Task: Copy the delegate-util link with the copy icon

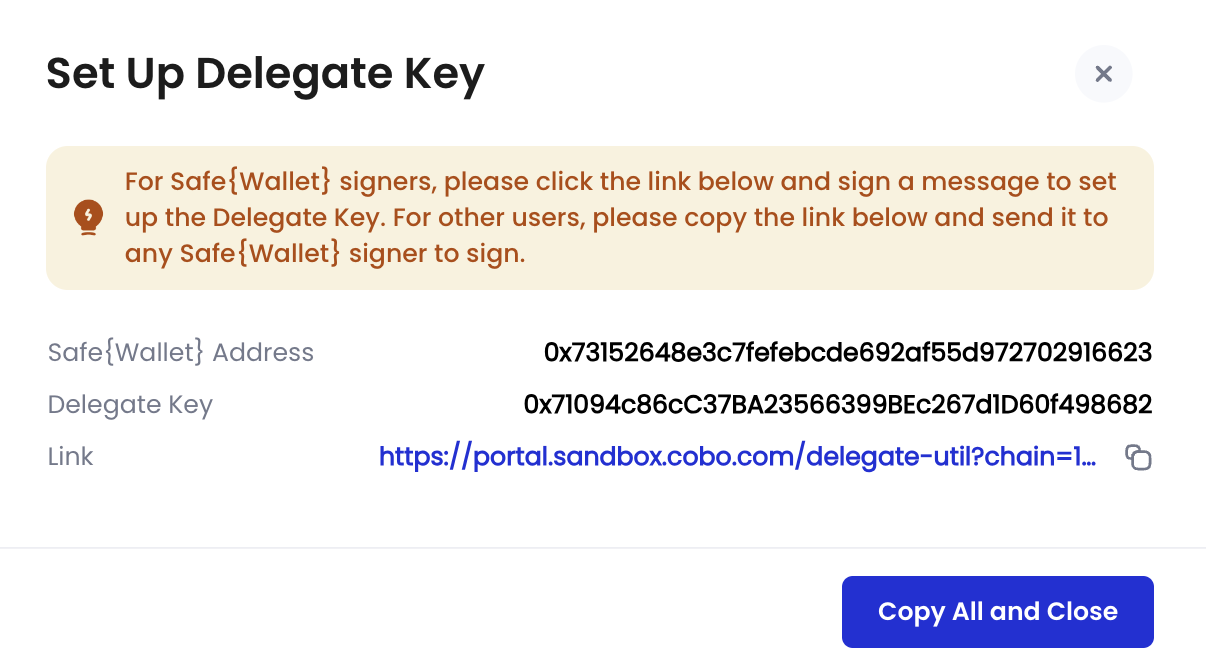Action: pyautogui.click(x=1138, y=458)
